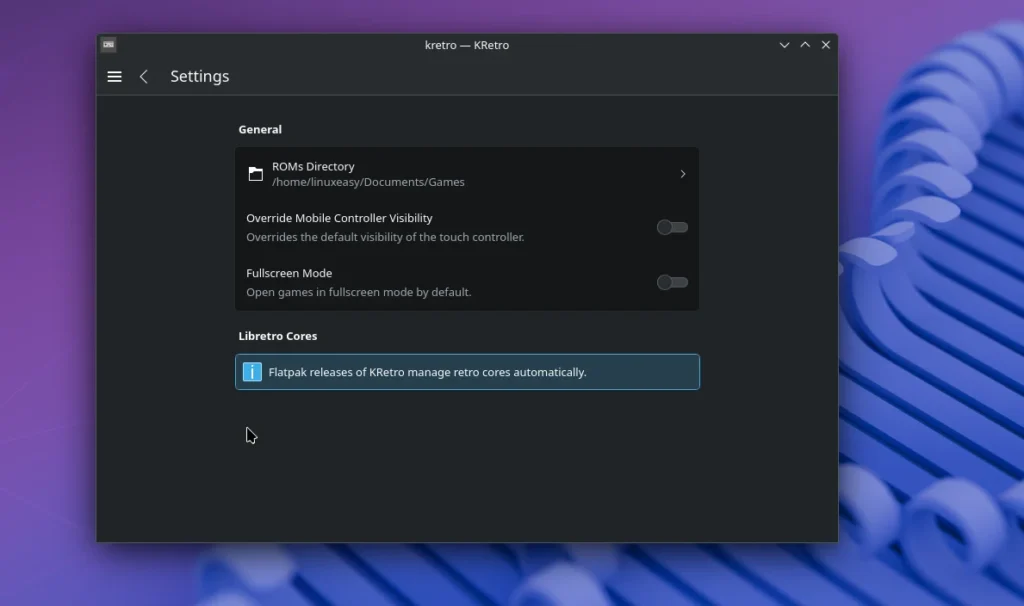
Task: Open the hamburger menu
Action: coord(115,77)
